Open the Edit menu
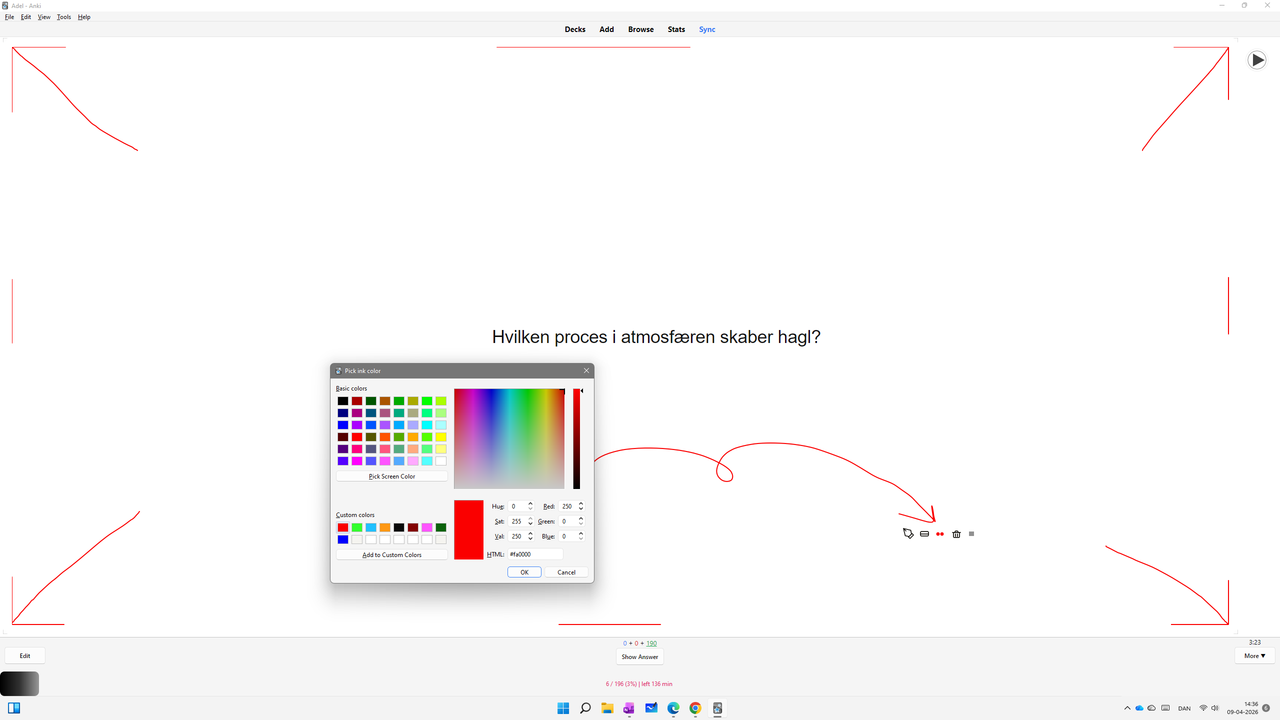The height and width of the screenshot is (720, 1280). tap(26, 17)
